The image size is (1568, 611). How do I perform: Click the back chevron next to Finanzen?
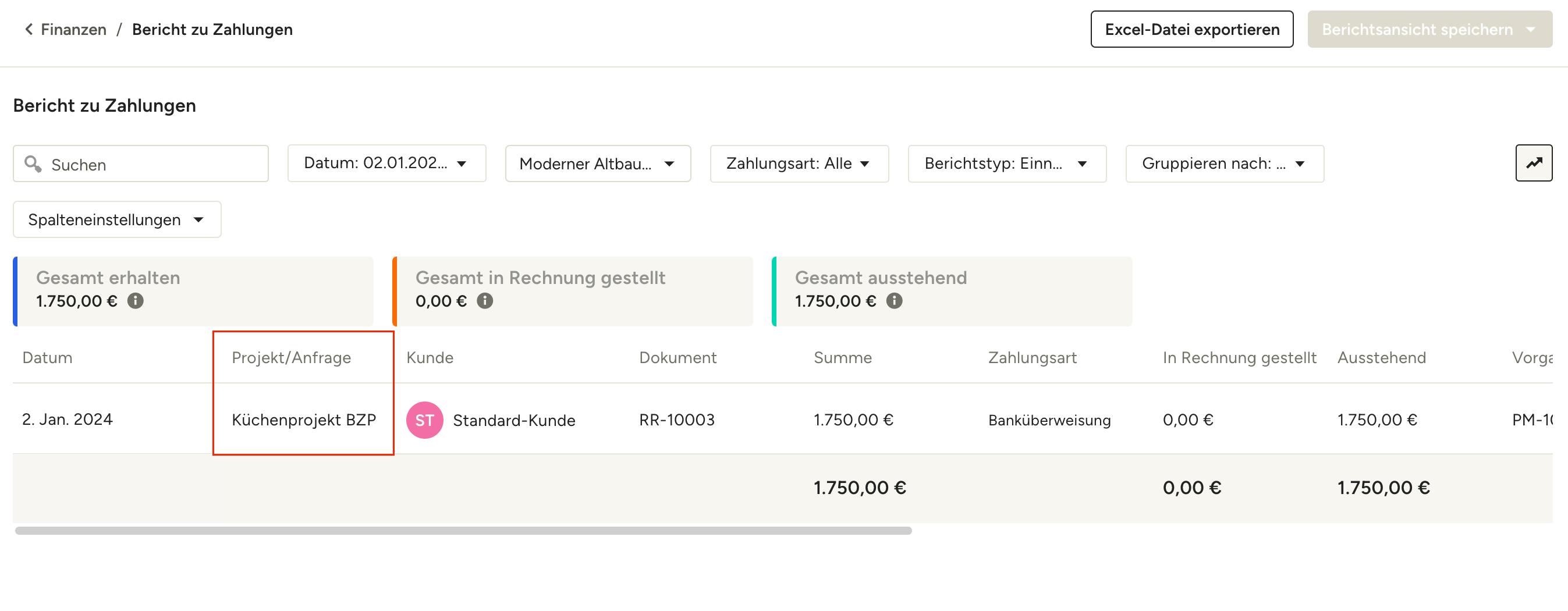(29, 29)
